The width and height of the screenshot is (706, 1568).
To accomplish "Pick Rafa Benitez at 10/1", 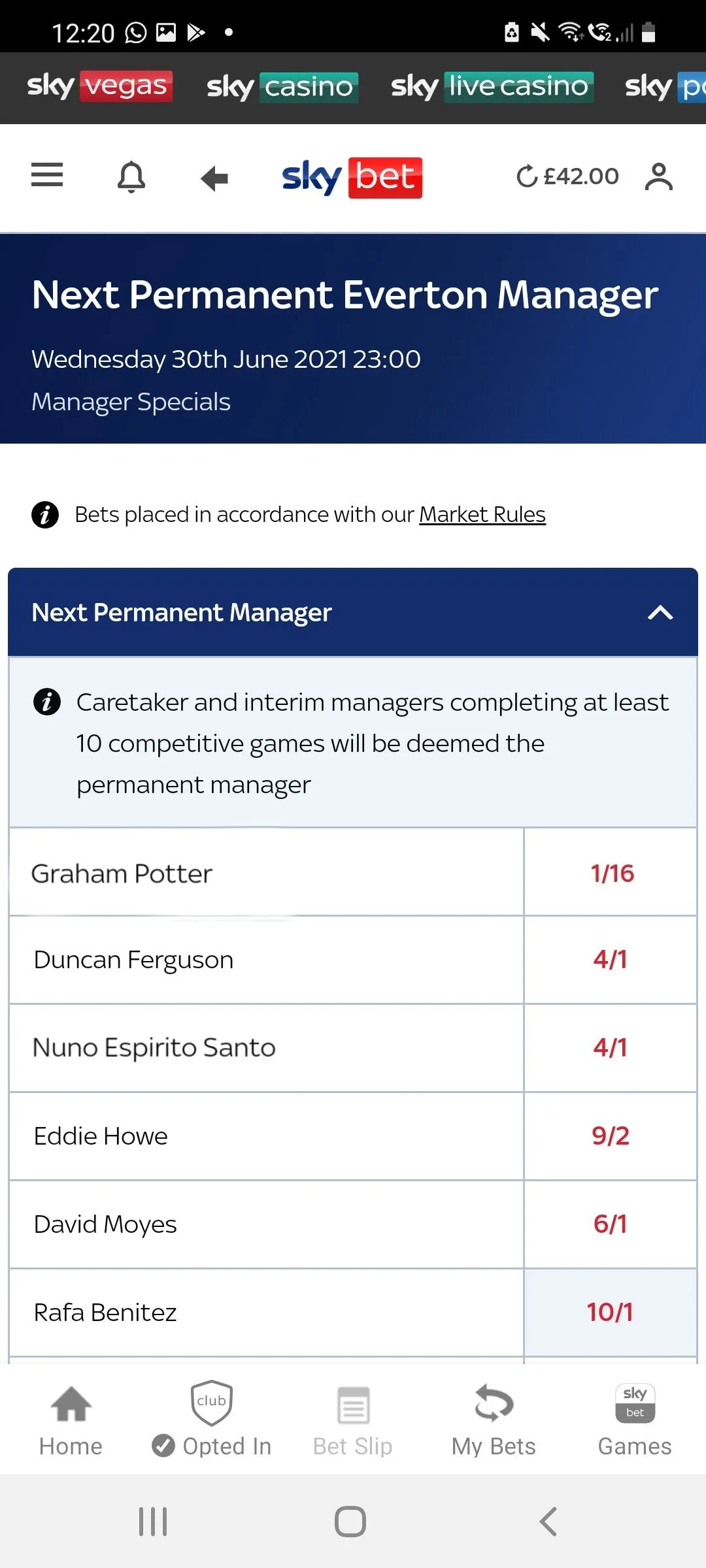I will point(611,1313).
